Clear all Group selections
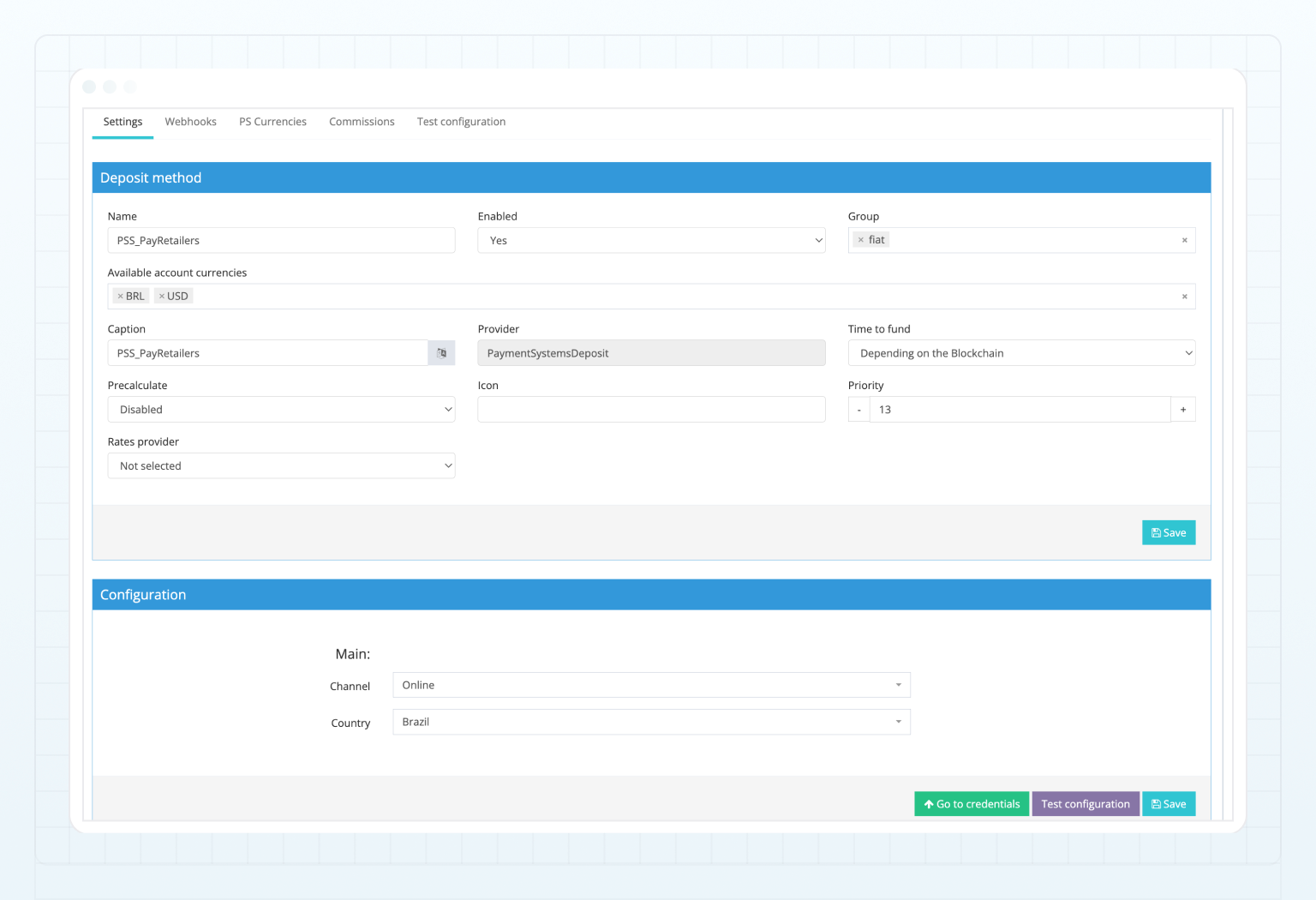Image resolution: width=1316 pixels, height=900 pixels. (1184, 240)
